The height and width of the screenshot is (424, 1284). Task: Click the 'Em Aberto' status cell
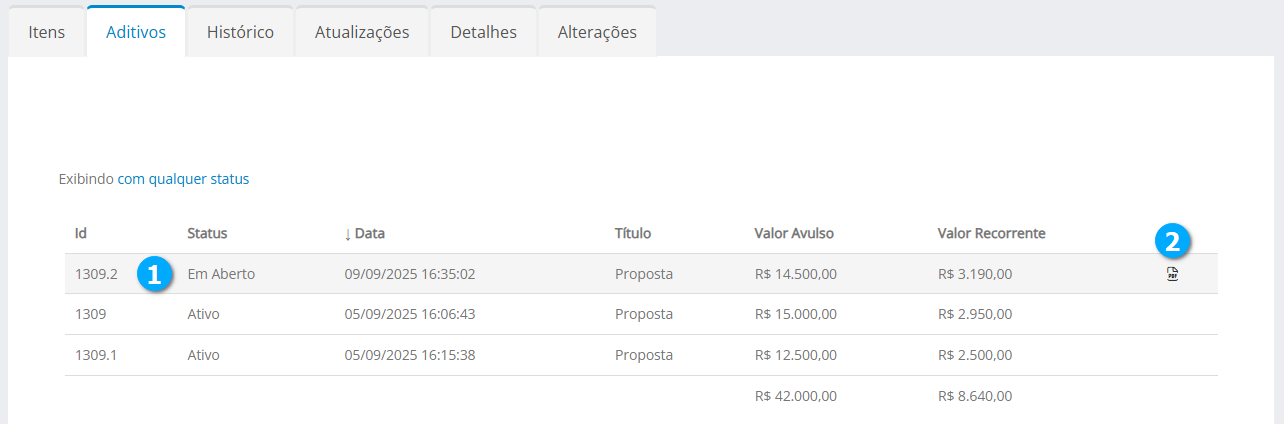[221, 273]
